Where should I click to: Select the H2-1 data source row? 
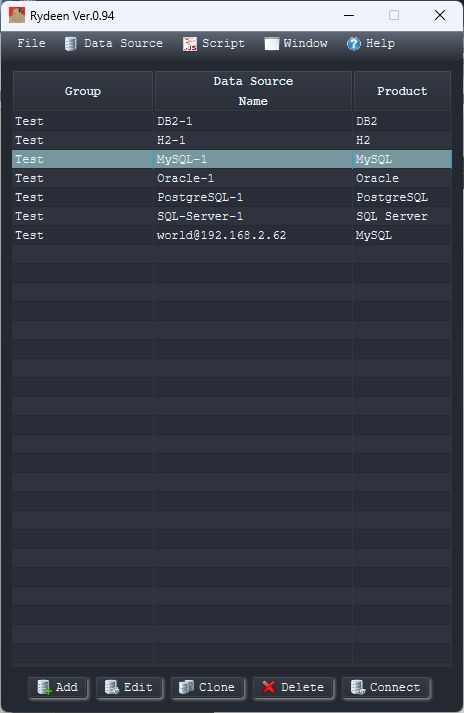tap(232, 140)
